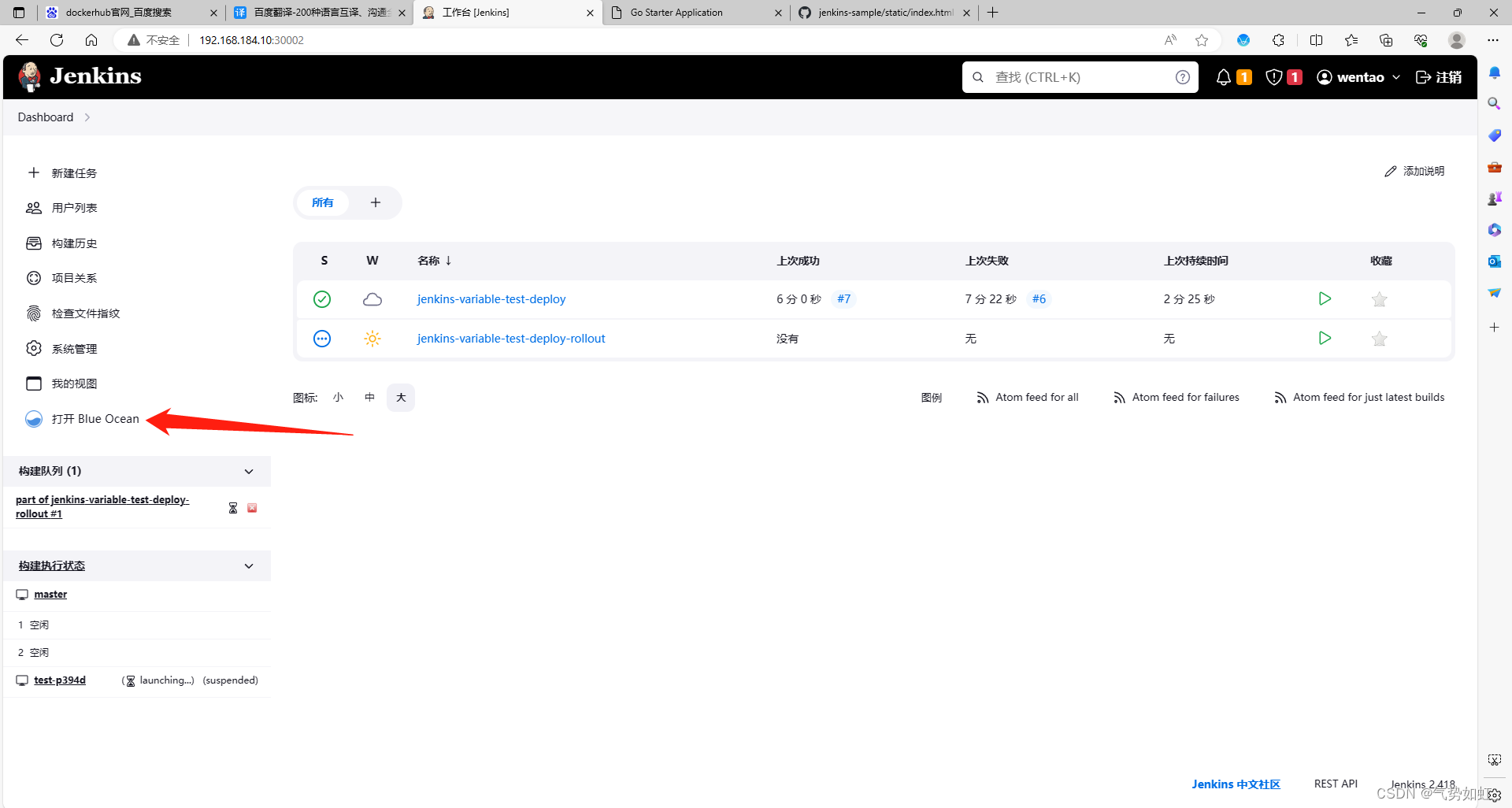Viewport: 1512px width, 808px height.
Task: Open jenkins-variable-test-deploy-rollout job link
Action: click(x=511, y=339)
